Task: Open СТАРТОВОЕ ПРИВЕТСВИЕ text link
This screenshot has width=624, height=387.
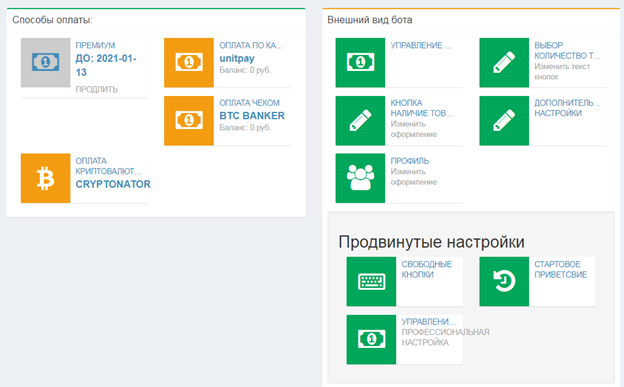Action: tap(560, 269)
